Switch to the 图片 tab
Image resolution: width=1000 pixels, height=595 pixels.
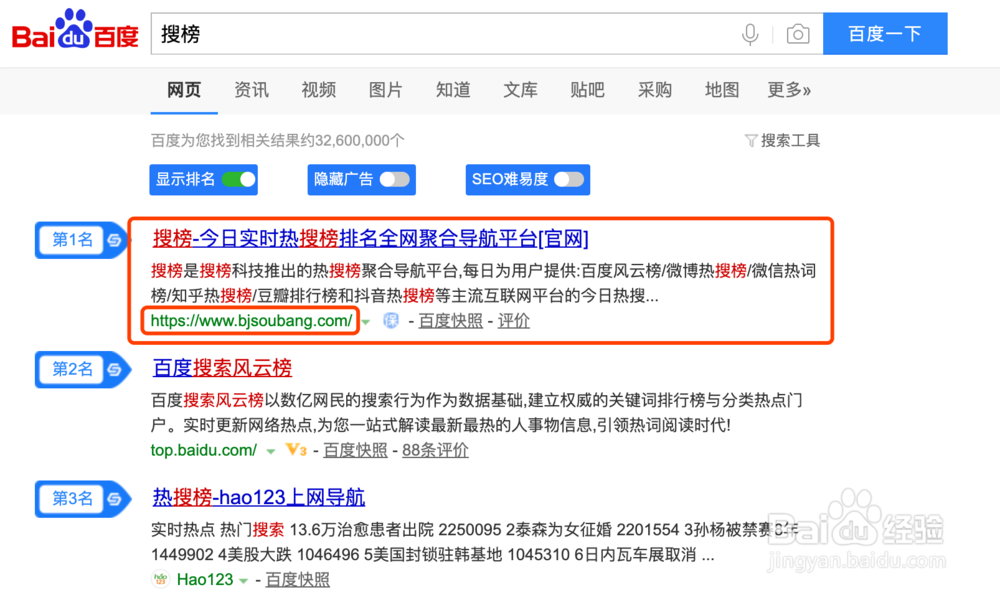(x=385, y=90)
